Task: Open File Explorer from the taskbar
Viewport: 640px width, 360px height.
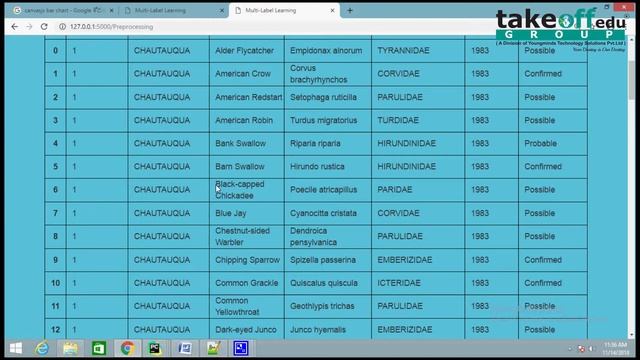Action: point(70,348)
